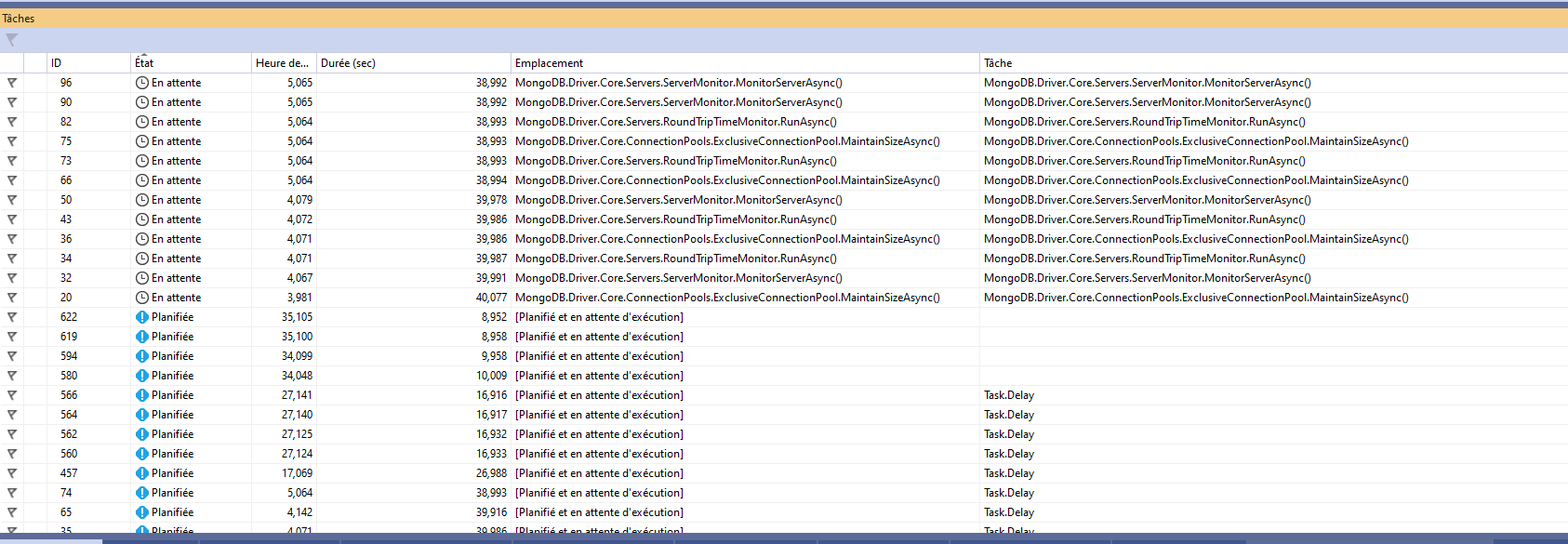Select the 39,916 duration of task 65

point(491,512)
